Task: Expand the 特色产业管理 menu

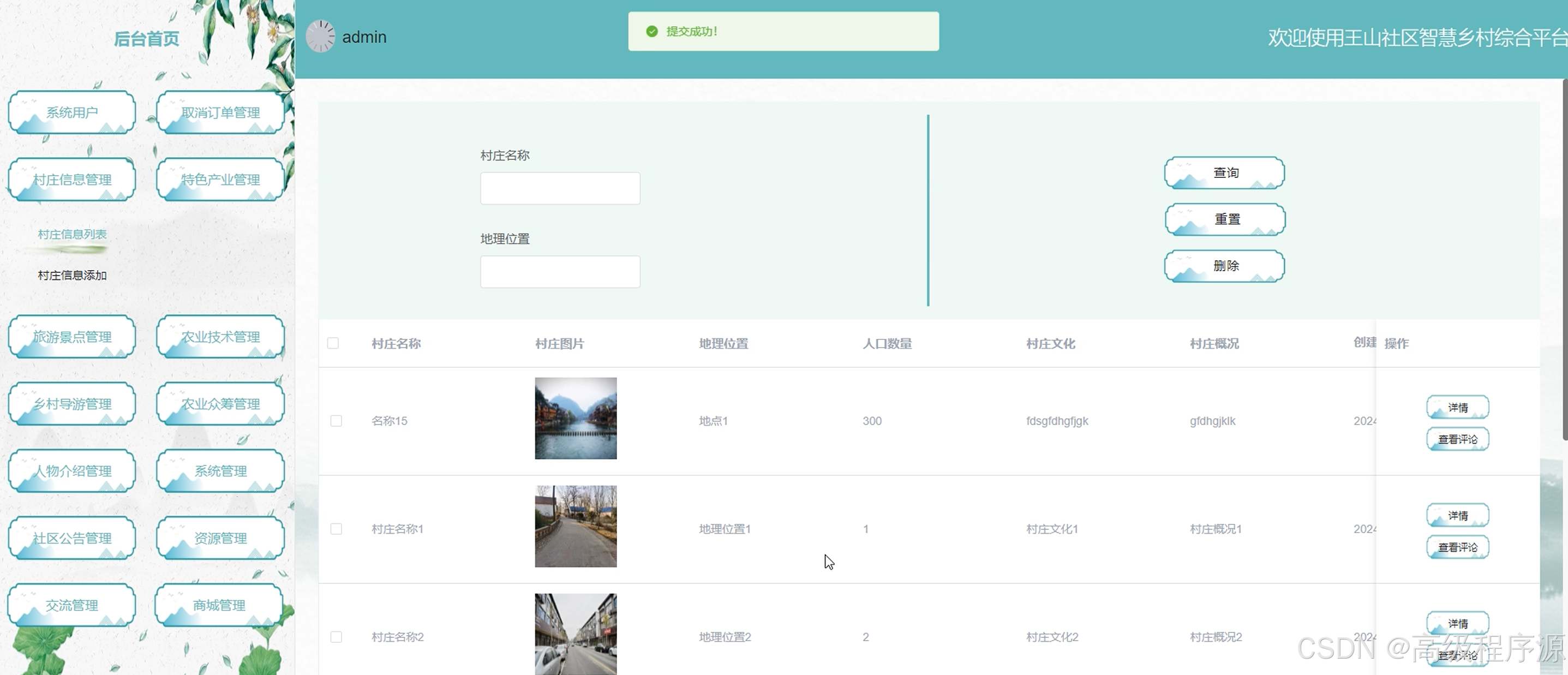Action: pyautogui.click(x=220, y=180)
